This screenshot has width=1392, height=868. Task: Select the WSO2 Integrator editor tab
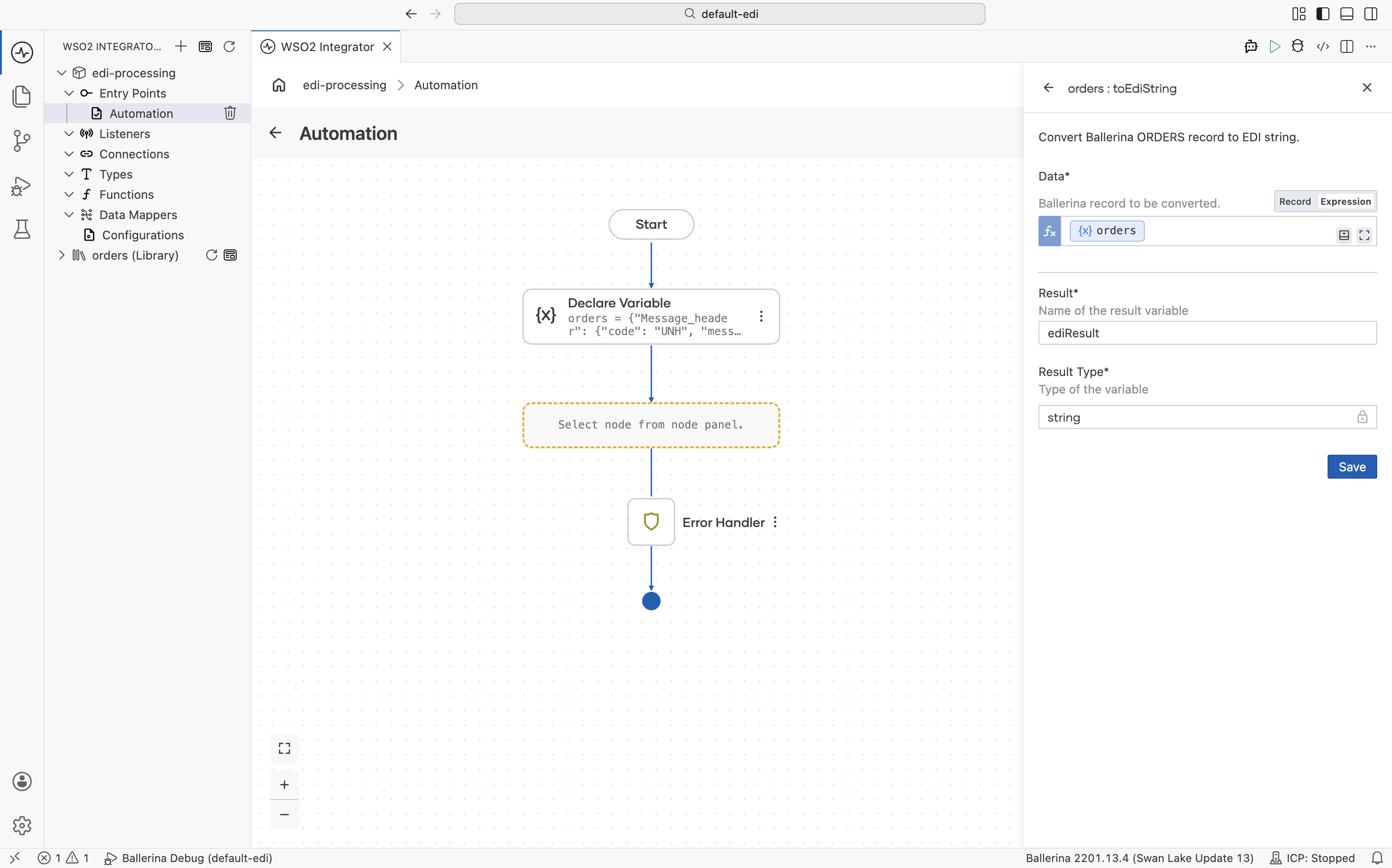[326, 46]
